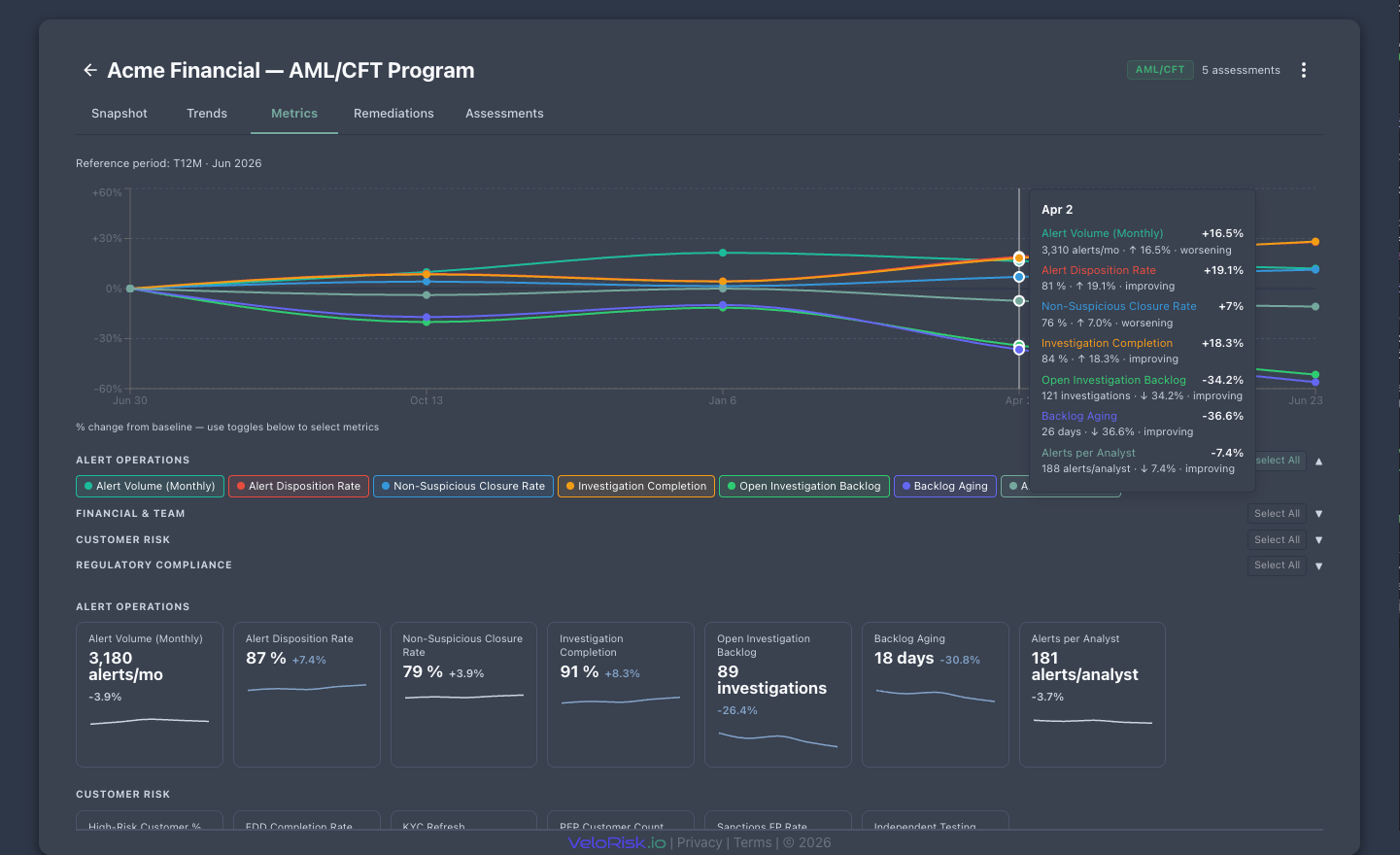The width and height of the screenshot is (1400, 855).
Task: Open the VeloRisk.io footer link
Action: pyautogui.click(x=617, y=842)
